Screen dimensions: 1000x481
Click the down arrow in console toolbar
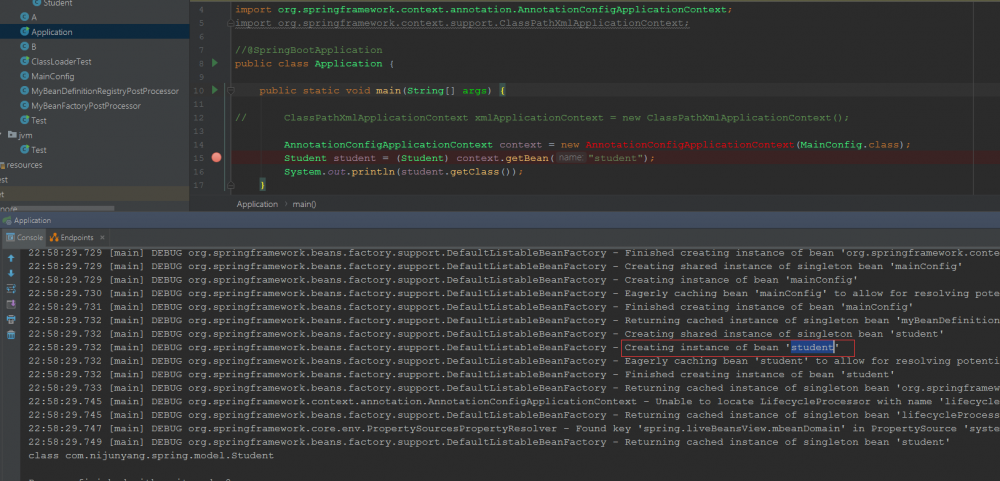point(11,273)
